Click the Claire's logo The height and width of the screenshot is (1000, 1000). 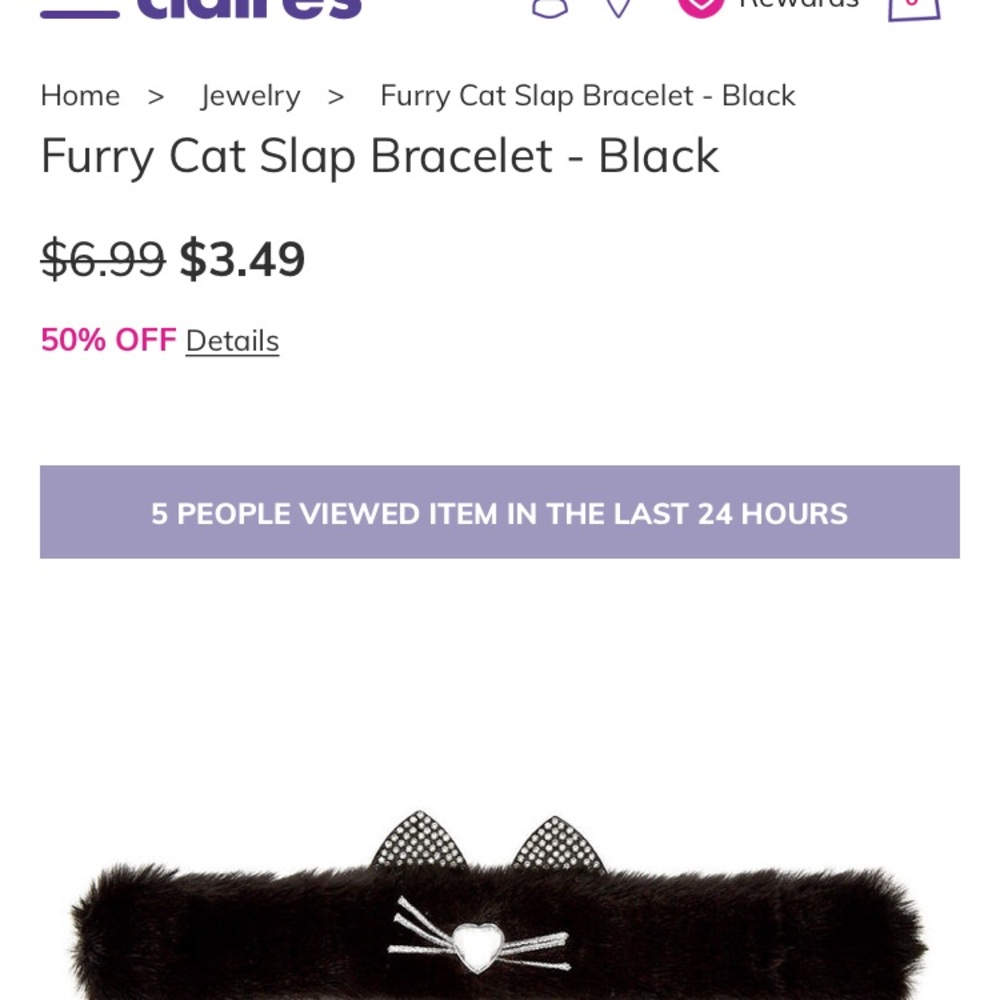[x=249, y=8]
